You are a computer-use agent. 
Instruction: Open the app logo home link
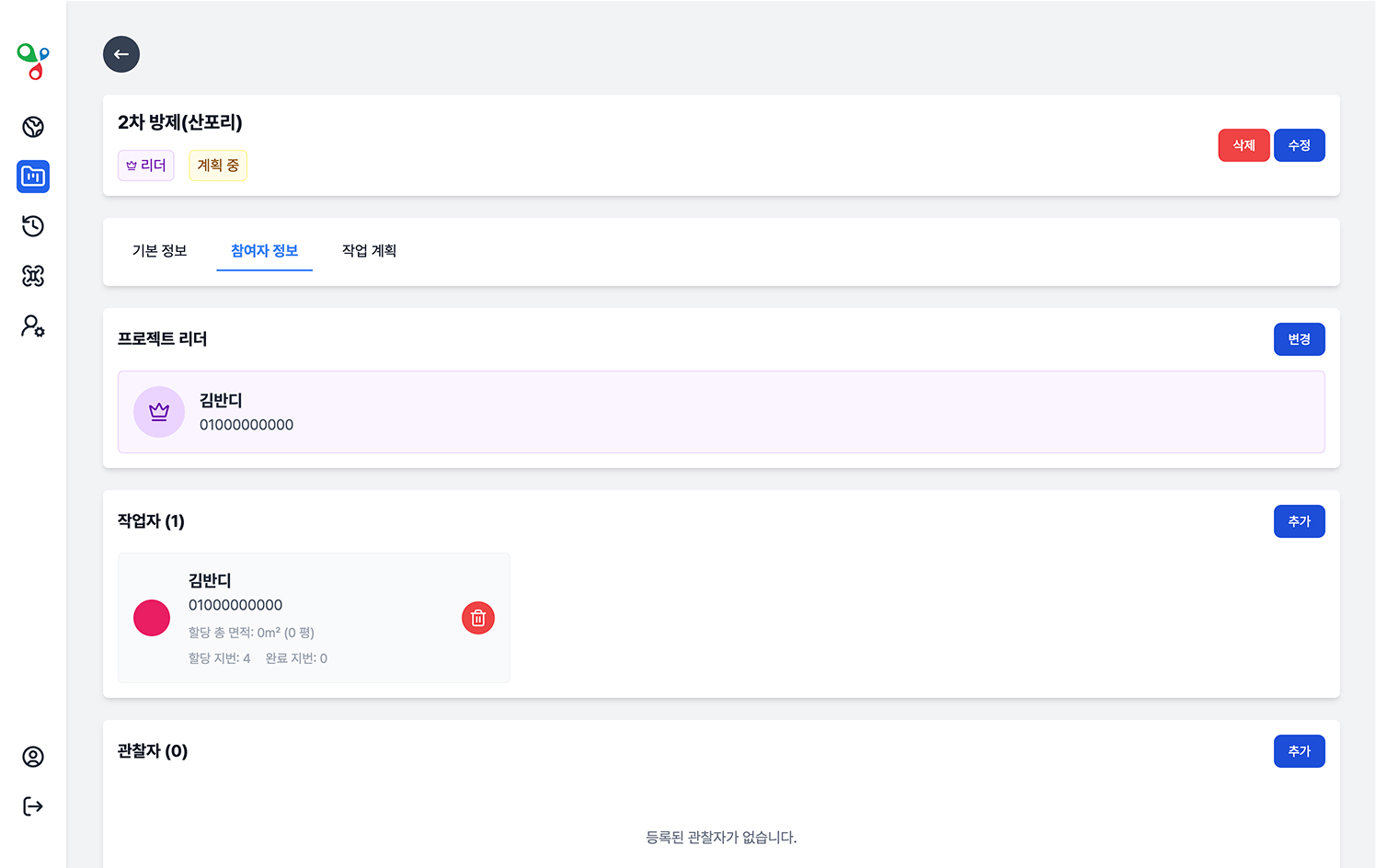pyautogui.click(x=33, y=62)
